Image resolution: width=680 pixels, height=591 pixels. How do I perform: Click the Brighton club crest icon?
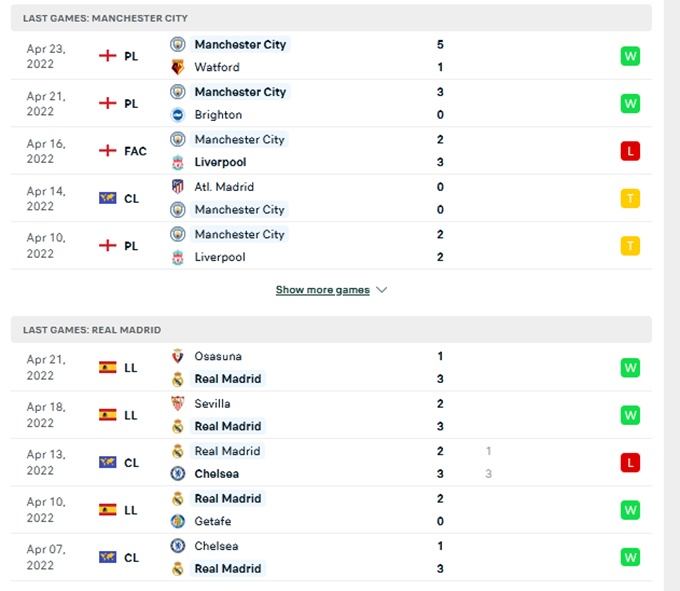click(x=178, y=115)
